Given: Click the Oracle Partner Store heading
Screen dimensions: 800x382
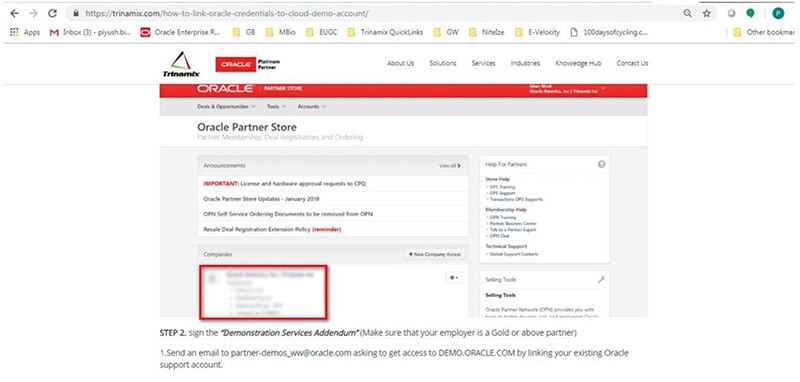Looking at the screenshot, I should pos(247,127).
